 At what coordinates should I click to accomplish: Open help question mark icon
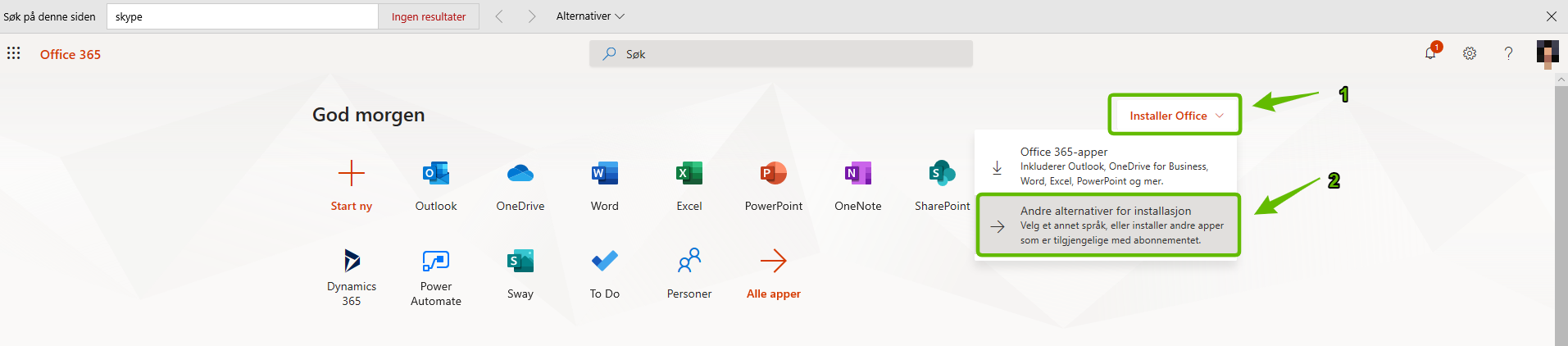[x=1508, y=53]
